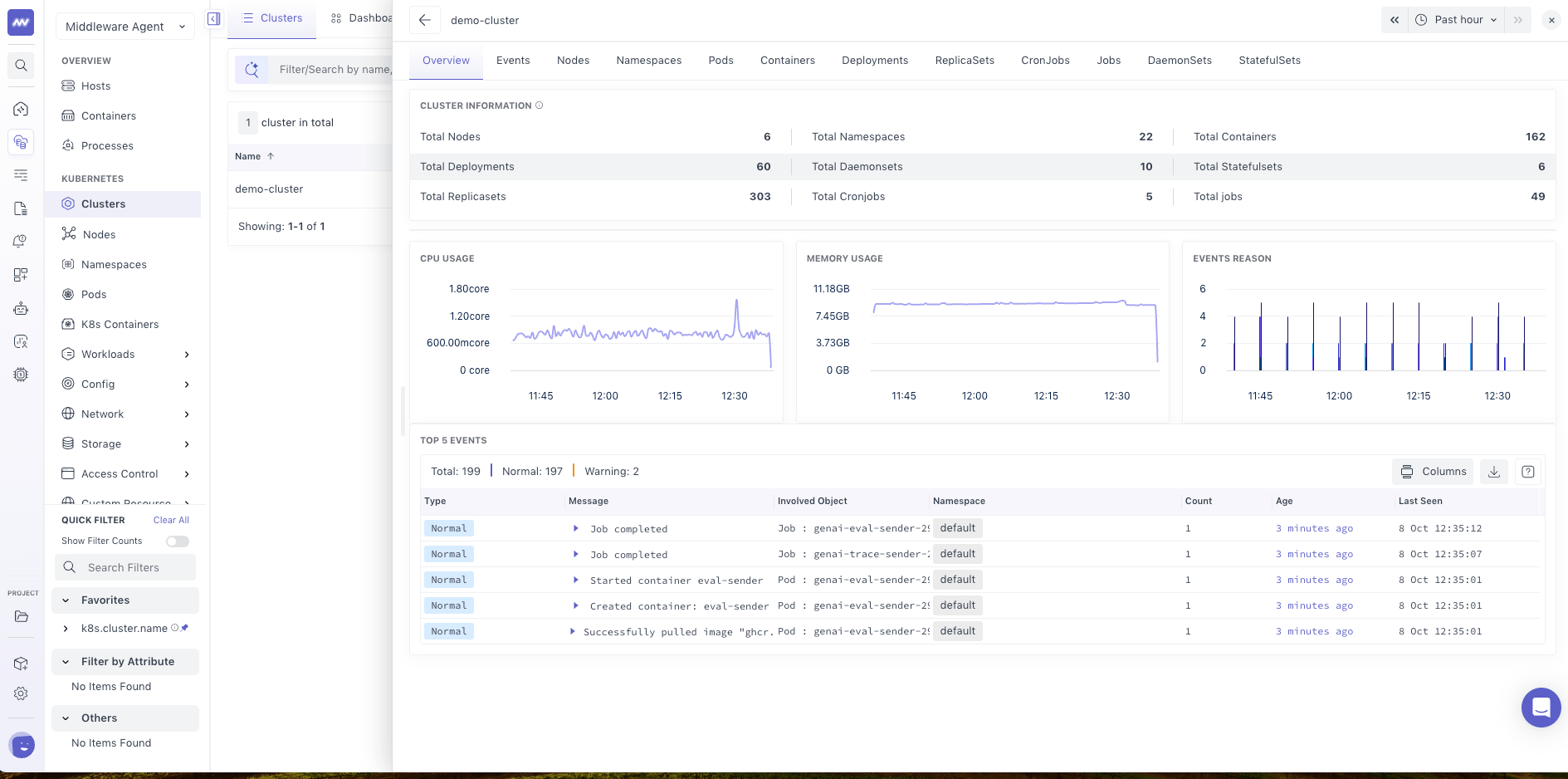Click the Middleware logo icon

click(x=21, y=22)
